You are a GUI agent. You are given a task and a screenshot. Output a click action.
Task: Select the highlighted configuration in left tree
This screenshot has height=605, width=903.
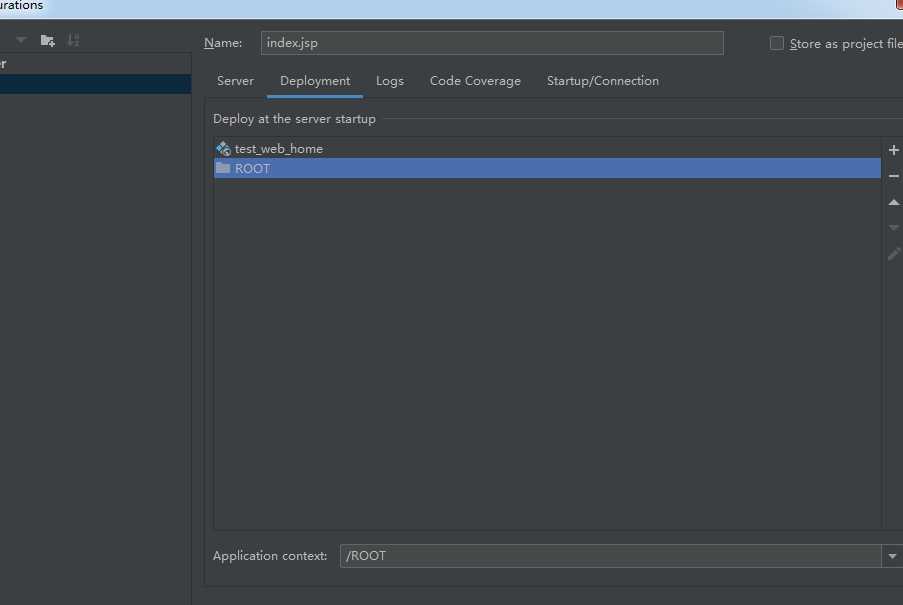click(x=96, y=84)
